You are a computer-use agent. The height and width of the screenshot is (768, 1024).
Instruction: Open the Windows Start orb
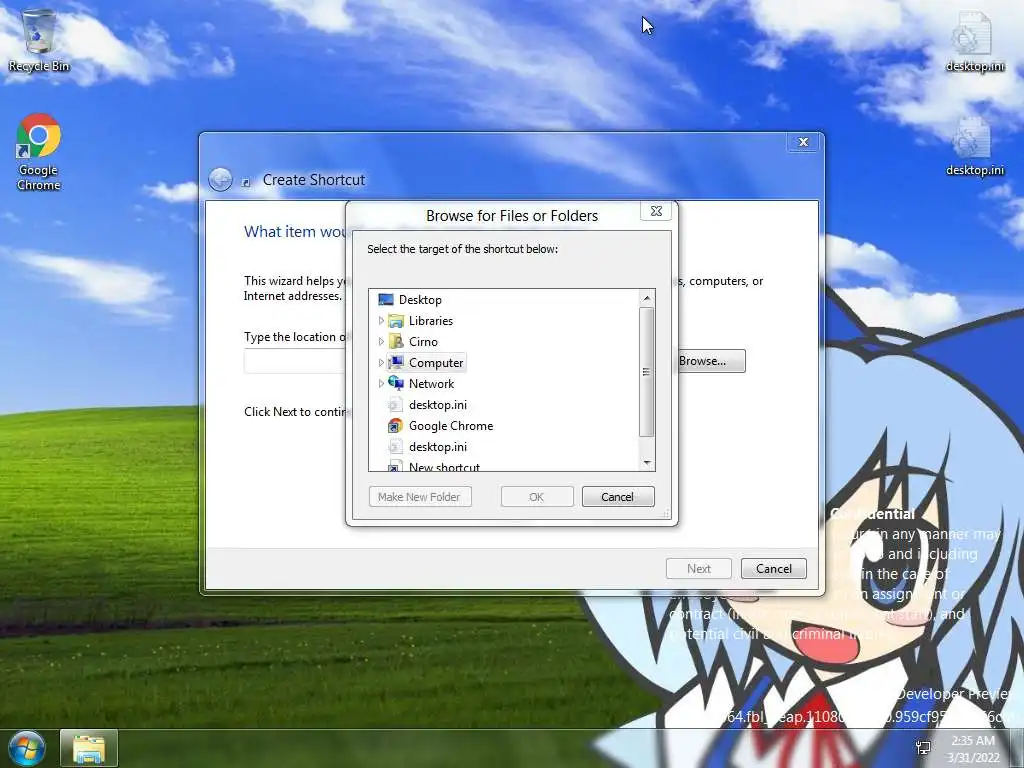tap(27, 748)
